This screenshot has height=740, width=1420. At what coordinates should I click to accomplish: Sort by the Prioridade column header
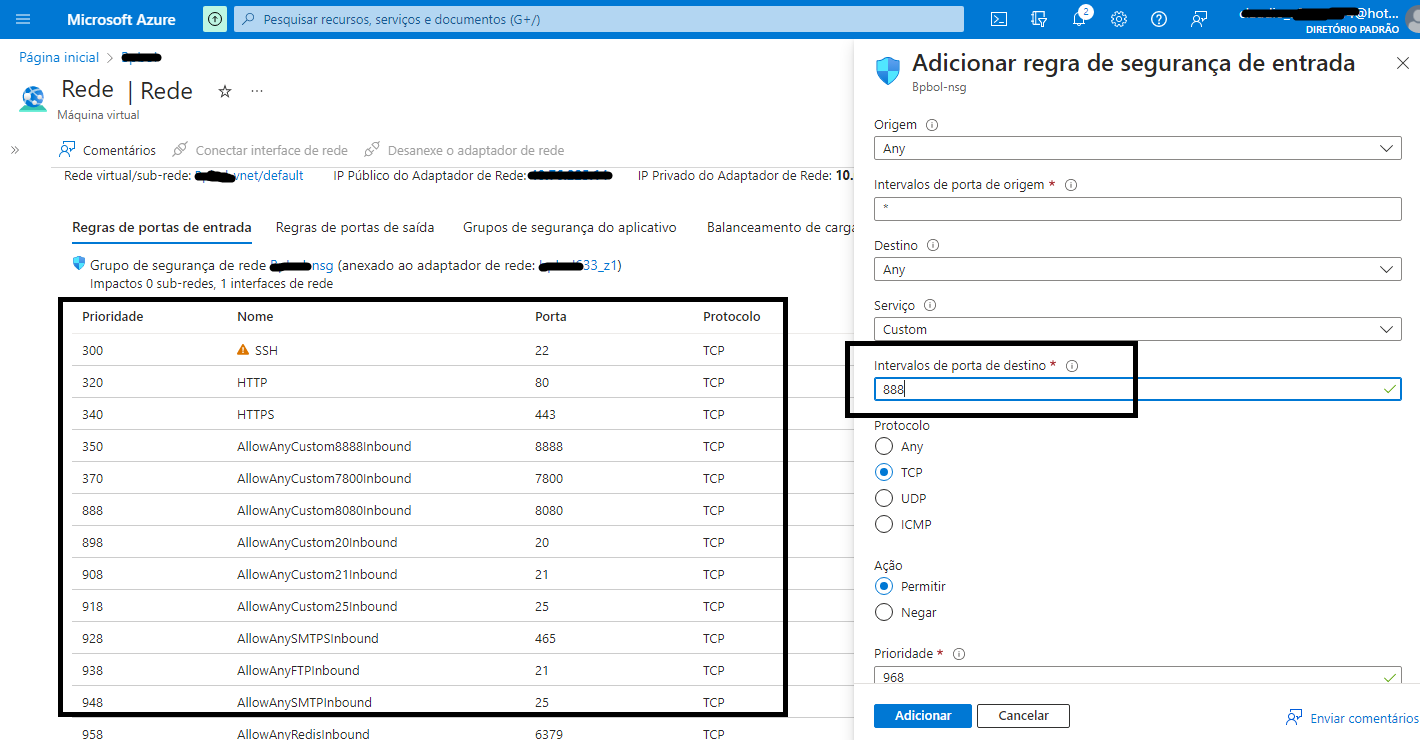pyautogui.click(x=113, y=316)
